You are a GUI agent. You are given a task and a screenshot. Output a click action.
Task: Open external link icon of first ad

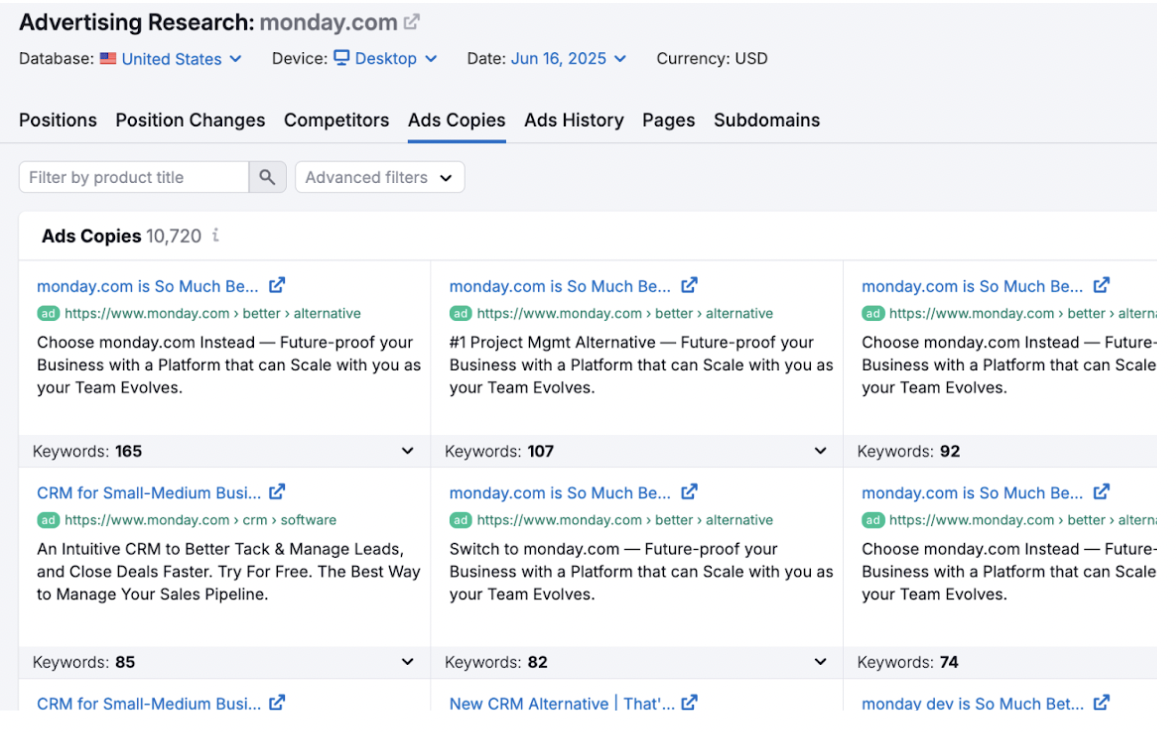pyautogui.click(x=277, y=286)
